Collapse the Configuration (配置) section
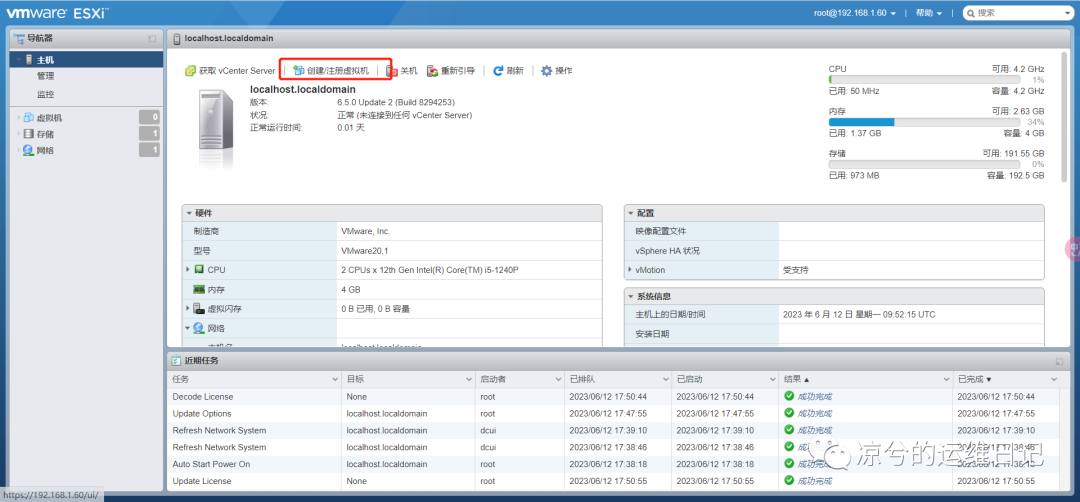The height and width of the screenshot is (502, 1080). point(630,213)
